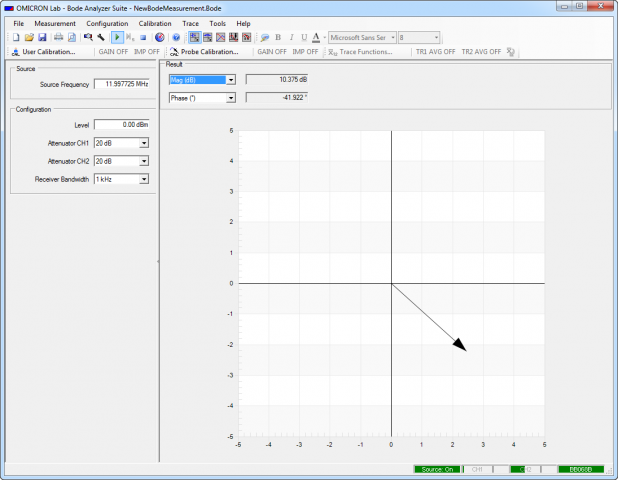
Task: Create a new measurement file
Action: [16, 37]
